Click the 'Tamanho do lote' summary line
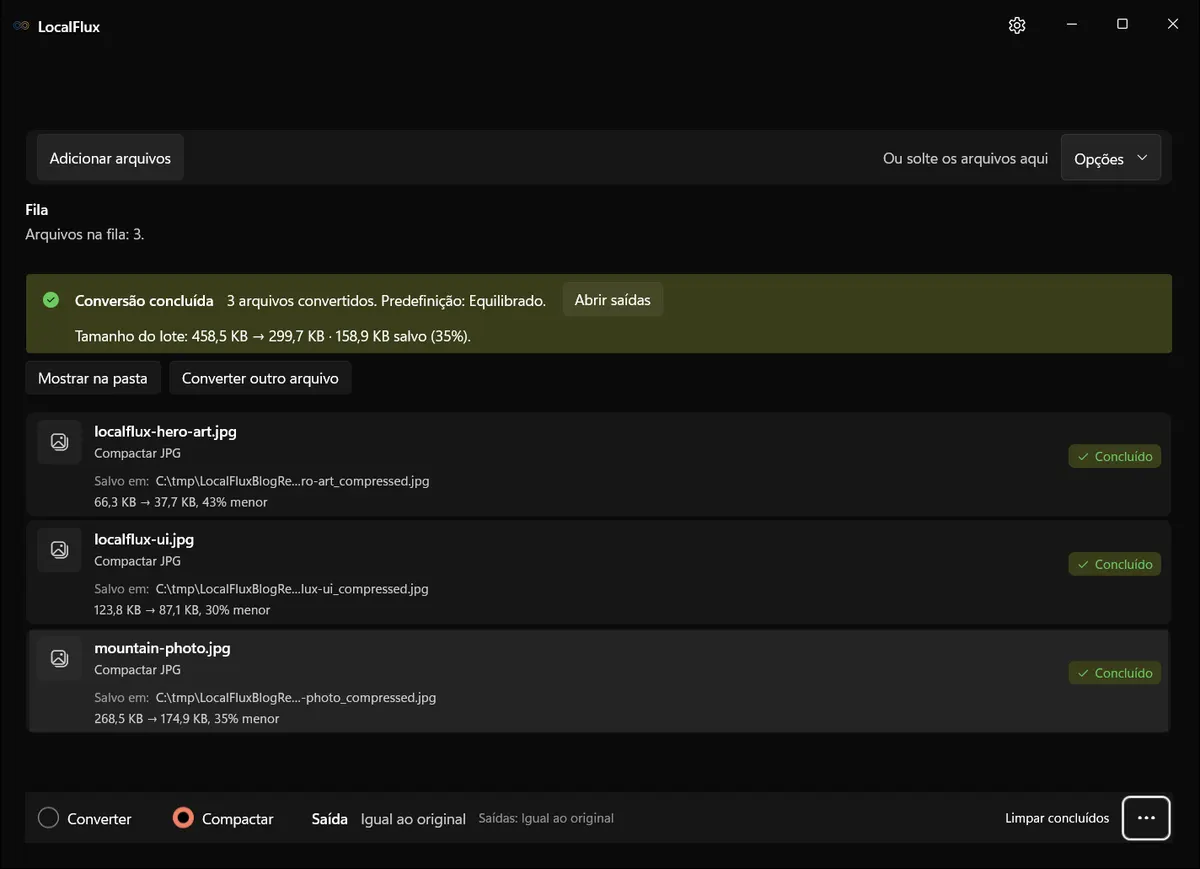The image size is (1200, 869). pos(273,336)
